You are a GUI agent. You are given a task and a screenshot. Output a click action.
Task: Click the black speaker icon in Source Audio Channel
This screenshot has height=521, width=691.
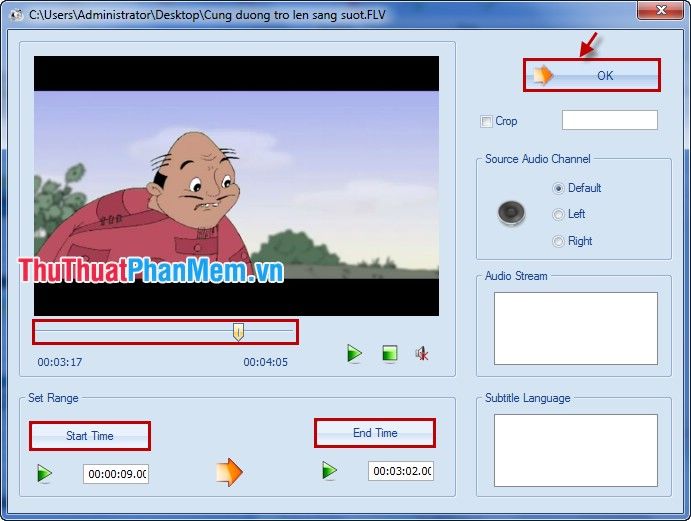tap(511, 213)
